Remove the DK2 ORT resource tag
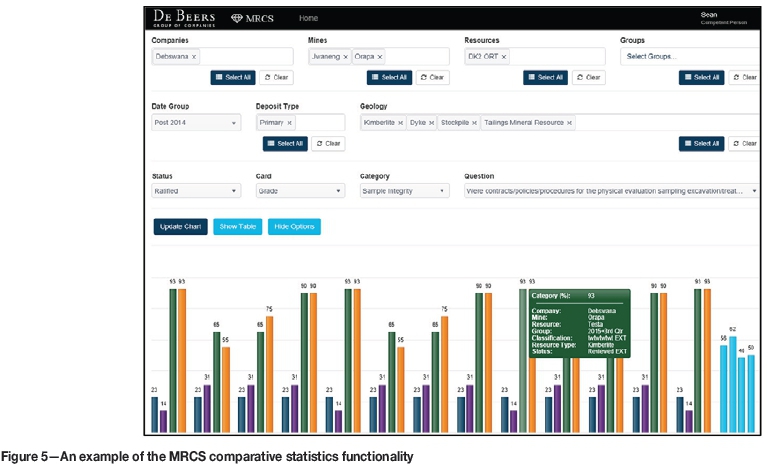The height and width of the screenshot is (468, 768). (505, 58)
